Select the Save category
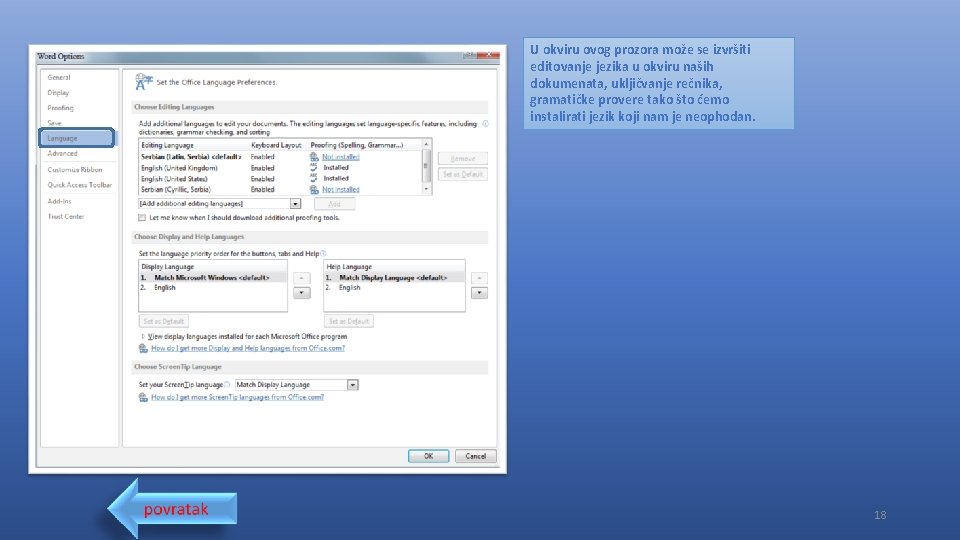This screenshot has width=960, height=540. point(54,123)
